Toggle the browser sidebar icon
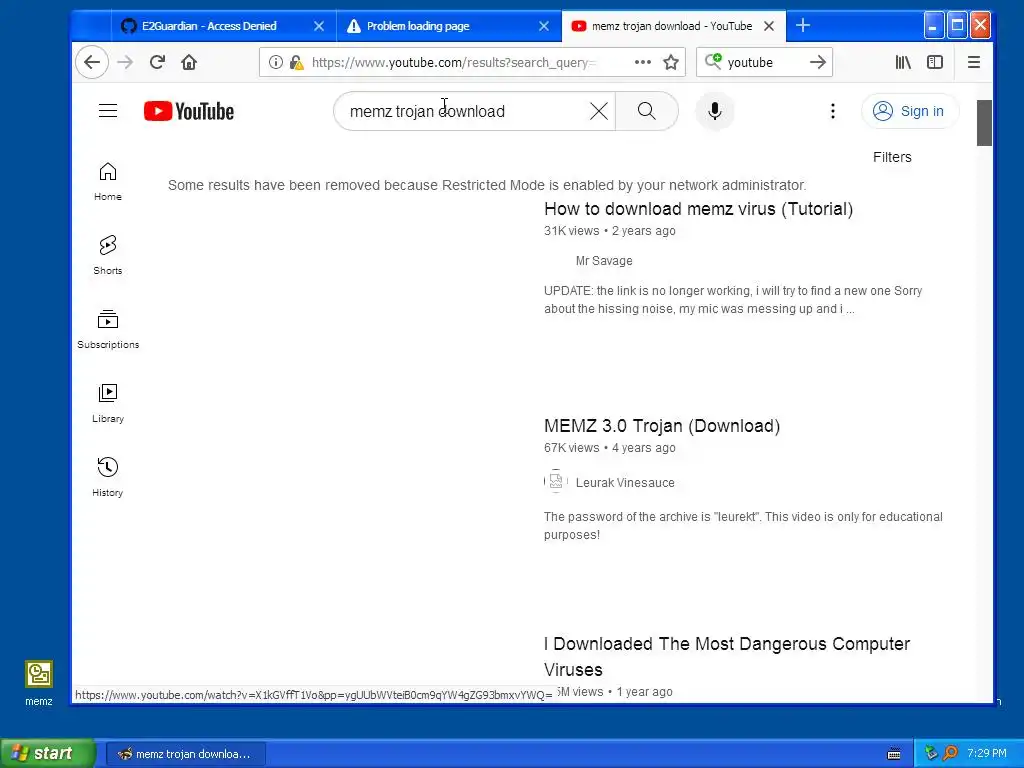1024x768 pixels. (x=935, y=63)
